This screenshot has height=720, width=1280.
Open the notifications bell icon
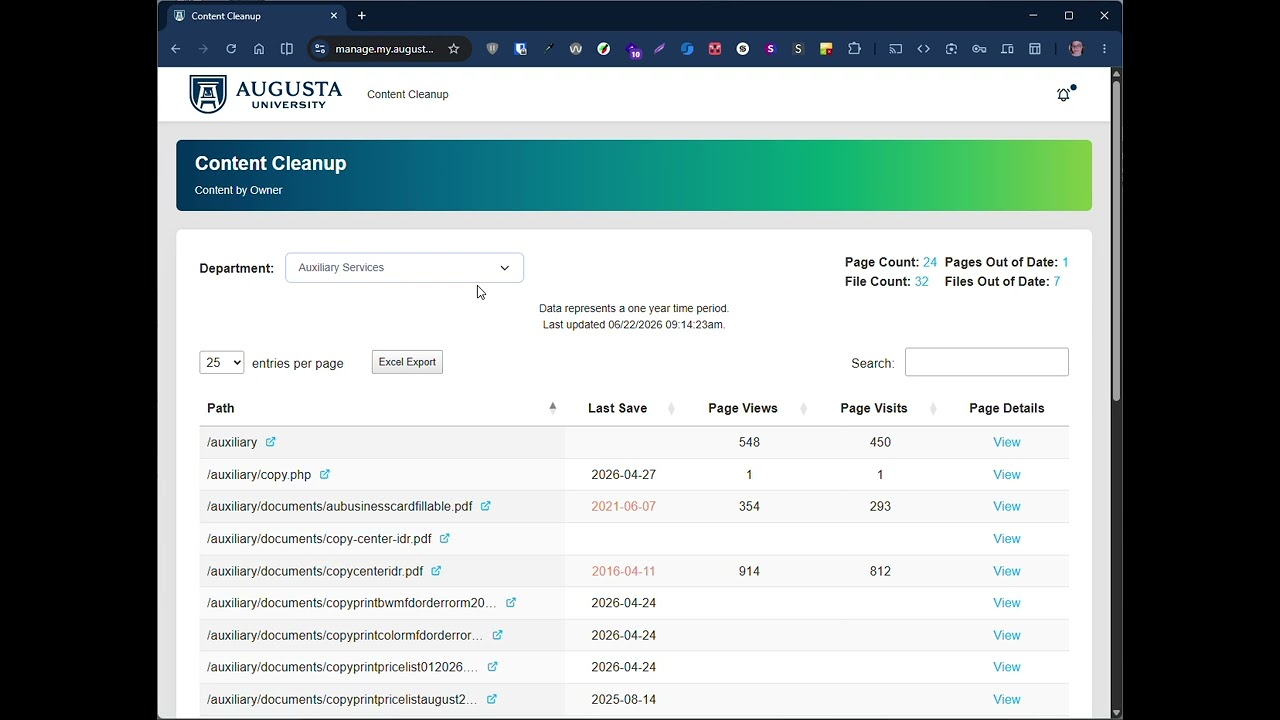coord(1064,94)
